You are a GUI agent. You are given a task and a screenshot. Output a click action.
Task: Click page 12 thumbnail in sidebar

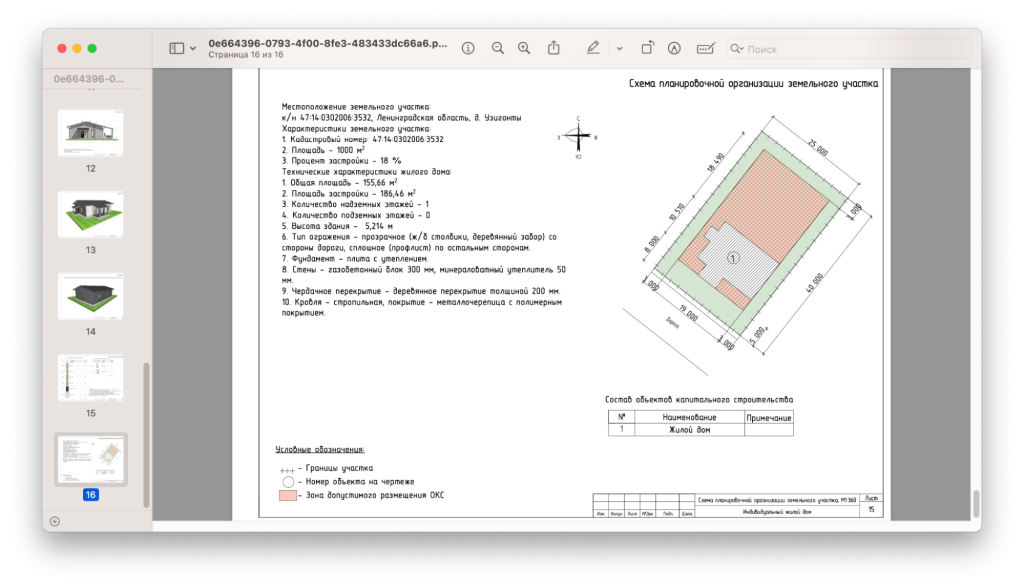[x=90, y=130]
